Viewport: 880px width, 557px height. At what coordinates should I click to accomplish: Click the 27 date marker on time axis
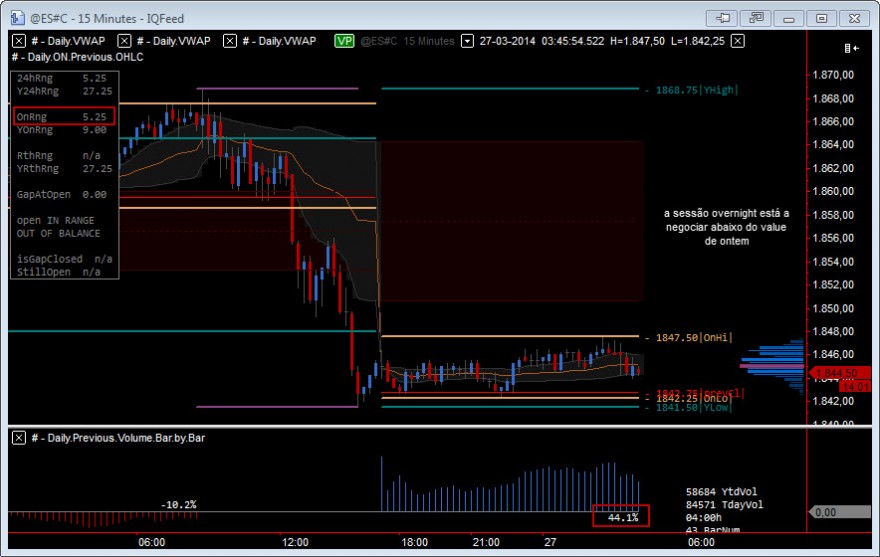coord(550,542)
